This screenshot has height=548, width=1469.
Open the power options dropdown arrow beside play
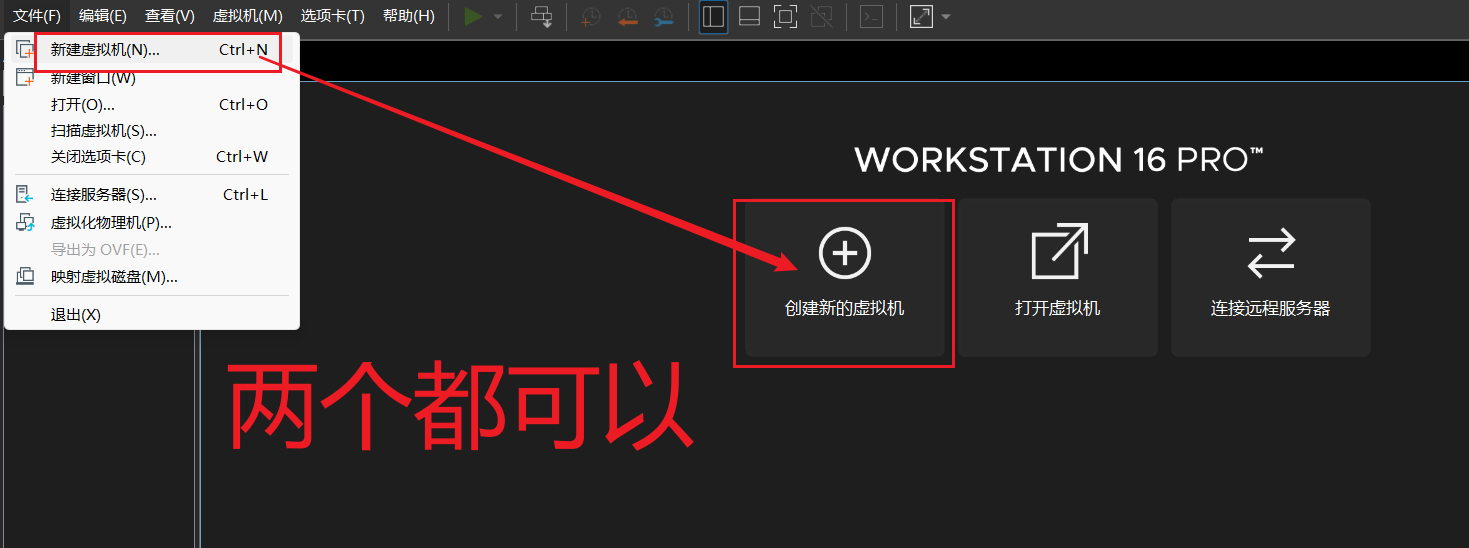pos(498,17)
